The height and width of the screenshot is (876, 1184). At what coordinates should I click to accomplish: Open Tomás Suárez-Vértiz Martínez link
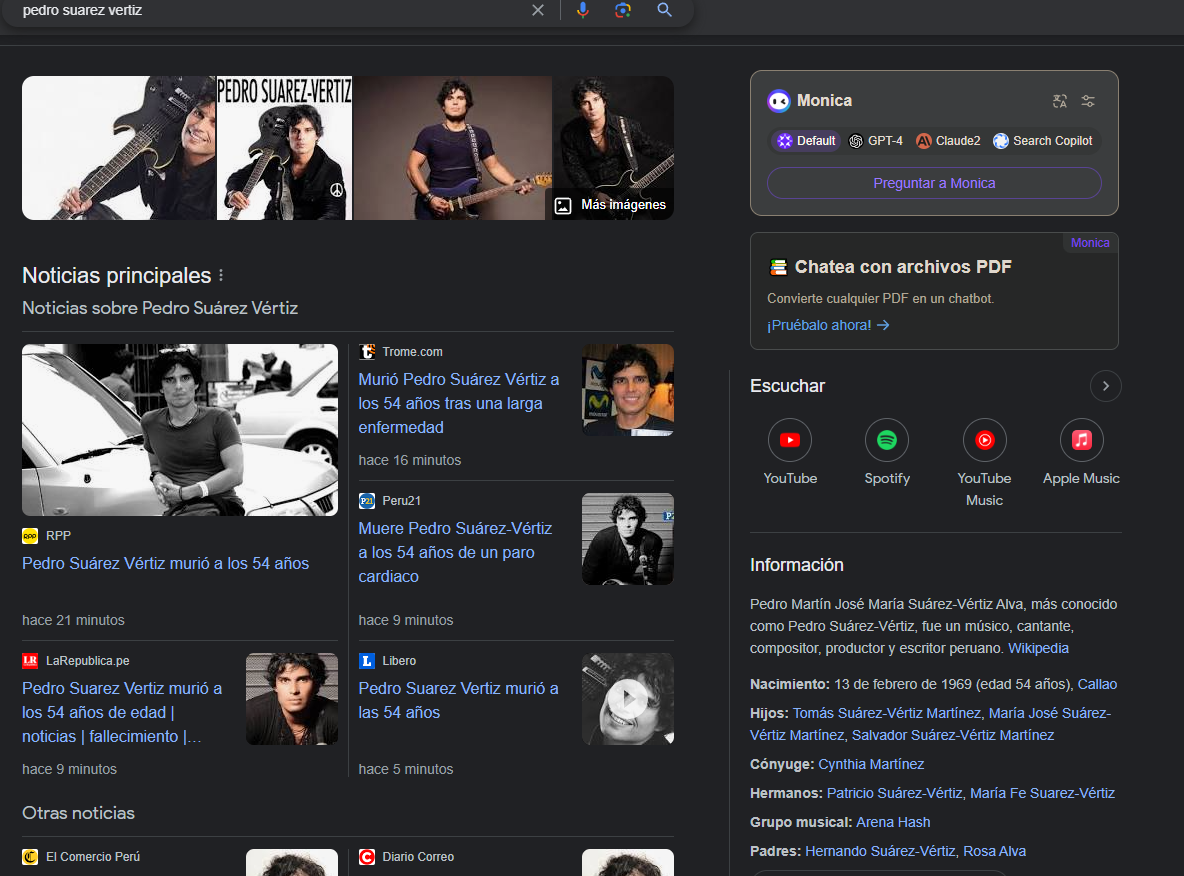[886, 713]
